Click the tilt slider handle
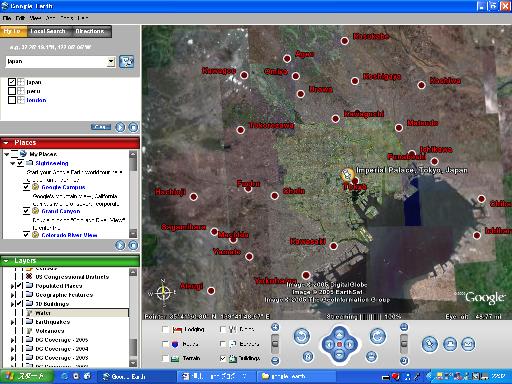 pyautogui.click(x=404, y=343)
